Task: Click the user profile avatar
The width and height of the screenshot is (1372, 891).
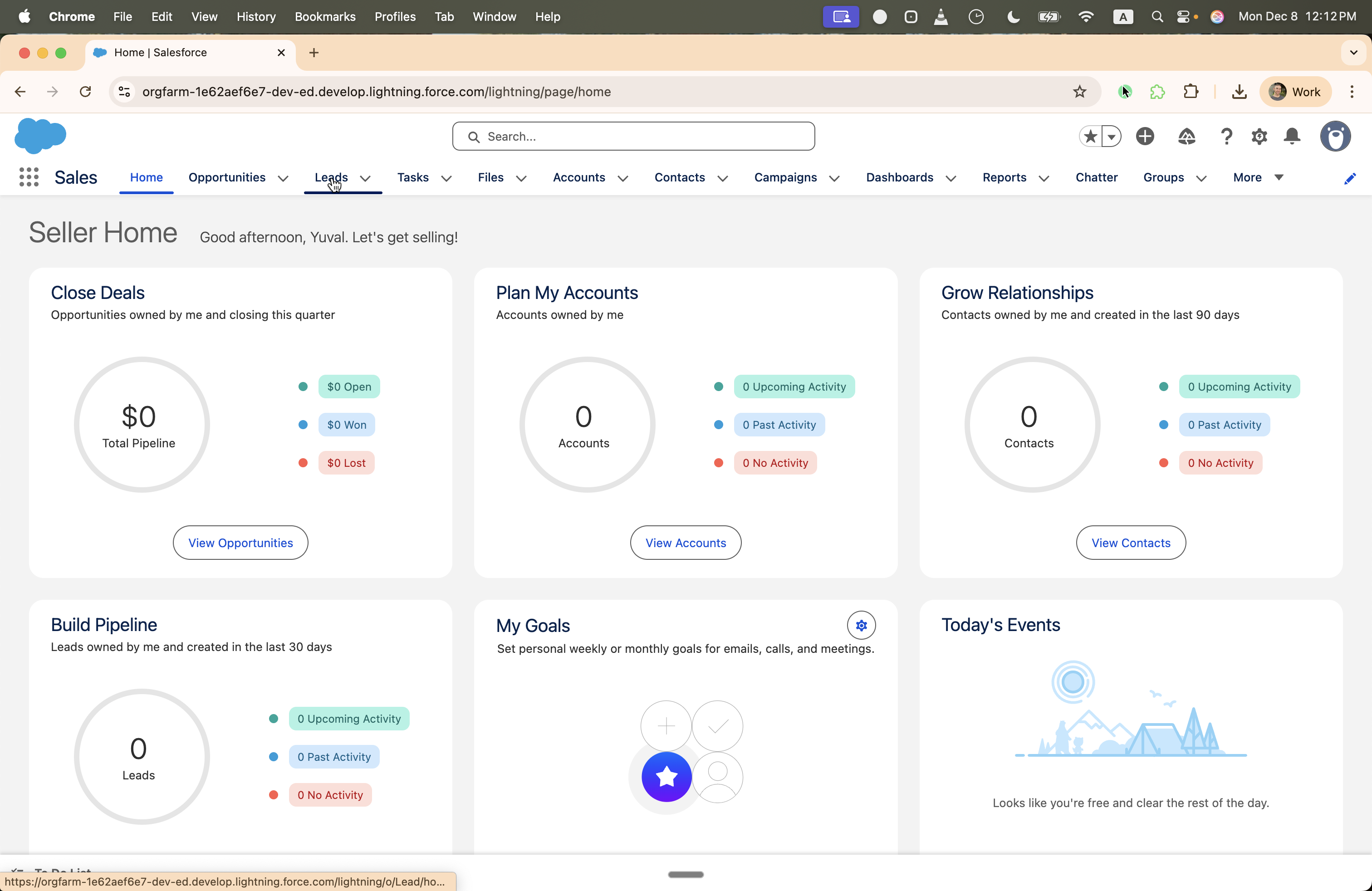Action: pos(1335,137)
